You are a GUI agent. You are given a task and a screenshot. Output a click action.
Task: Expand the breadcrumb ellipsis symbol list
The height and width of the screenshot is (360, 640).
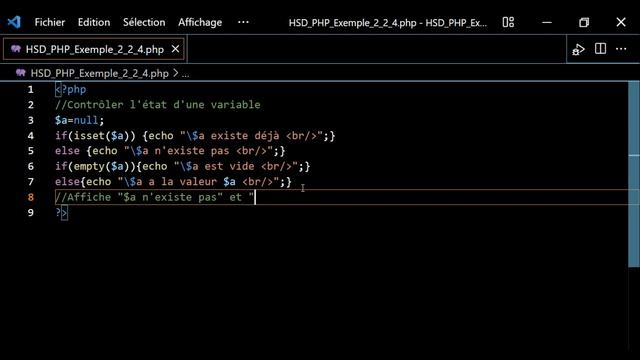point(185,74)
